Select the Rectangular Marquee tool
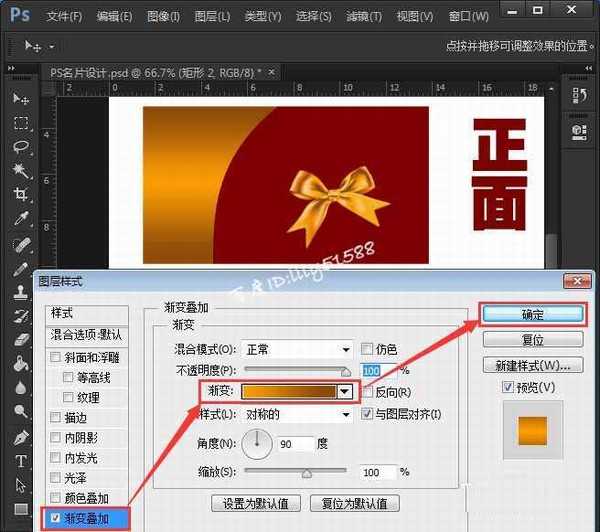600x532 pixels. click(20, 123)
